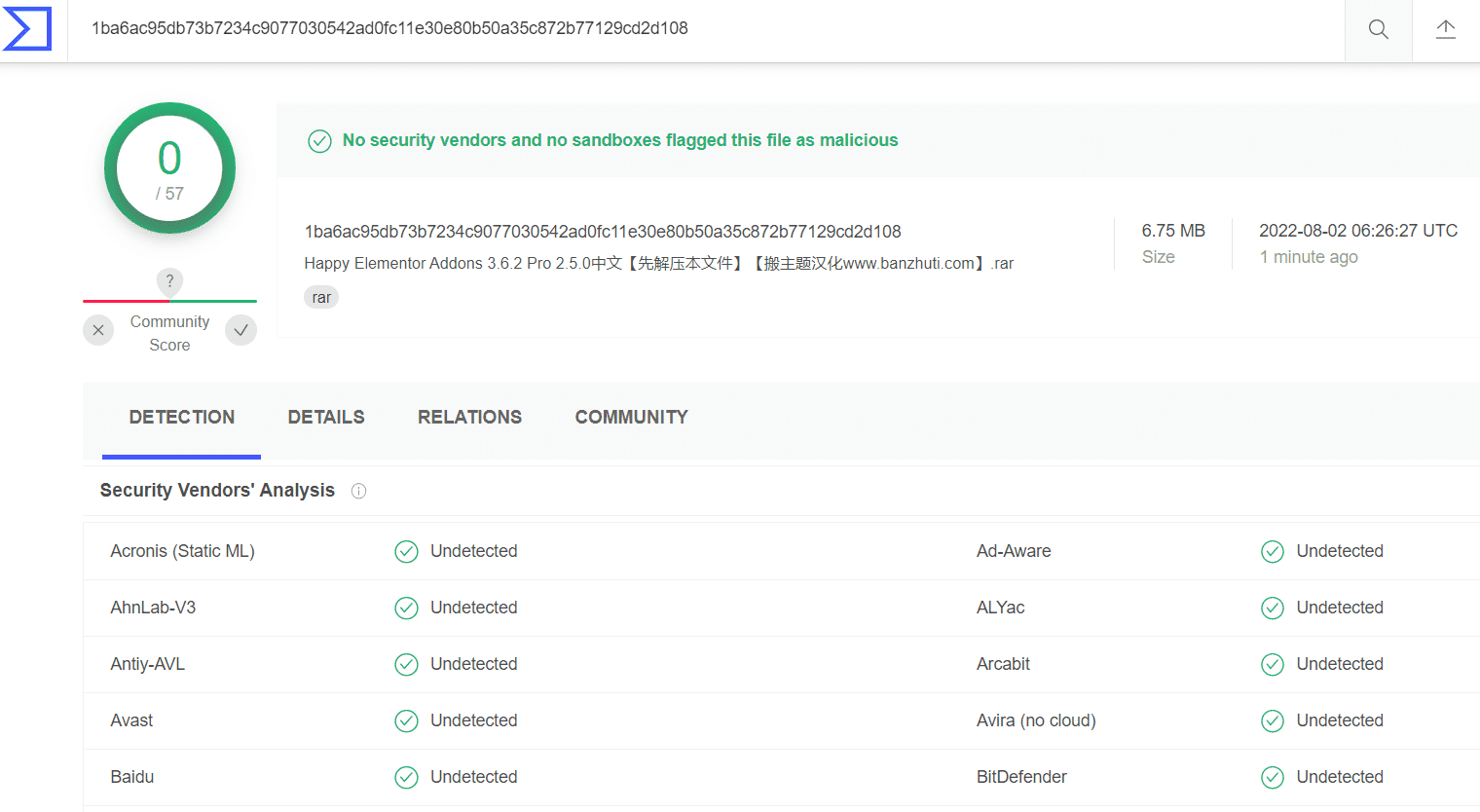Click the Undetected check icon for Baidu
Image resolution: width=1480 pixels, height=812 pixels.
coord(406,778)
